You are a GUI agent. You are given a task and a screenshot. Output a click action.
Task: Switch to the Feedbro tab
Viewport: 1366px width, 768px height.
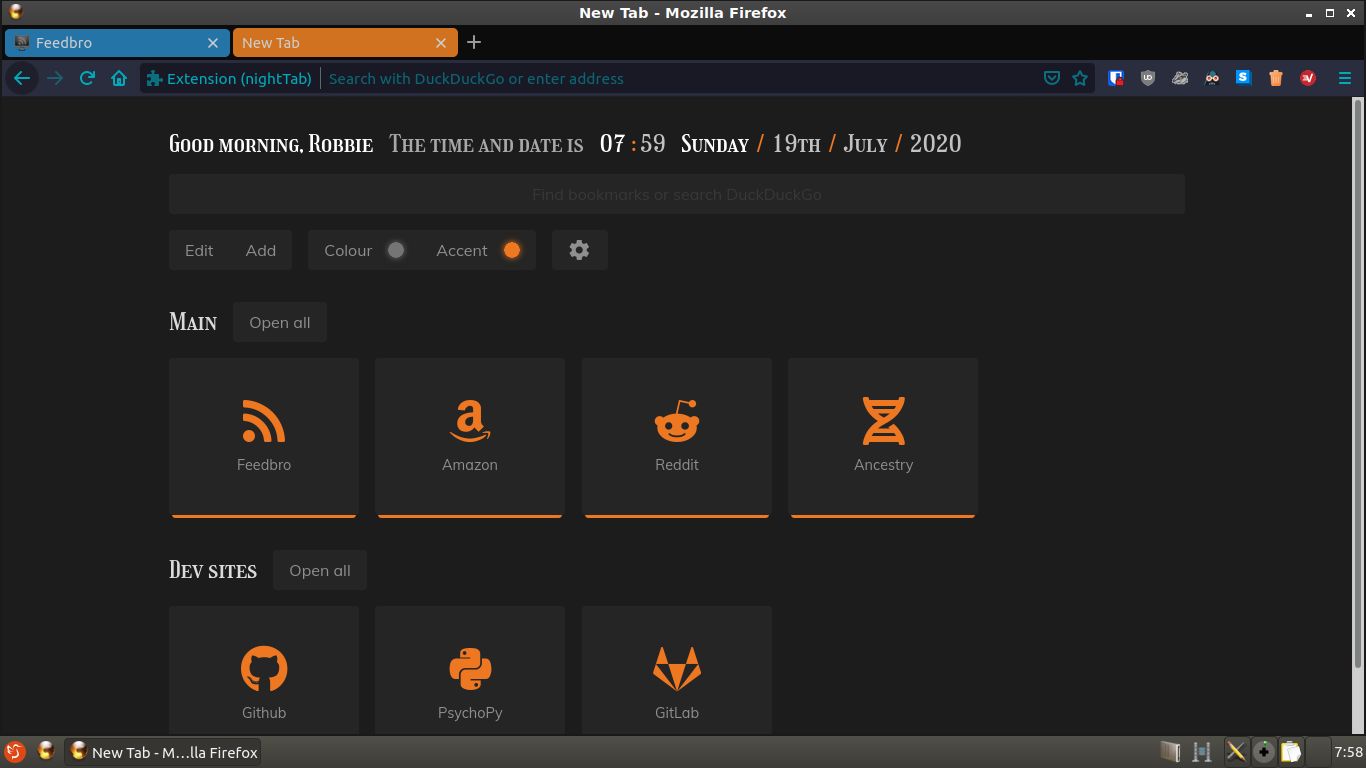coord(110,42)
